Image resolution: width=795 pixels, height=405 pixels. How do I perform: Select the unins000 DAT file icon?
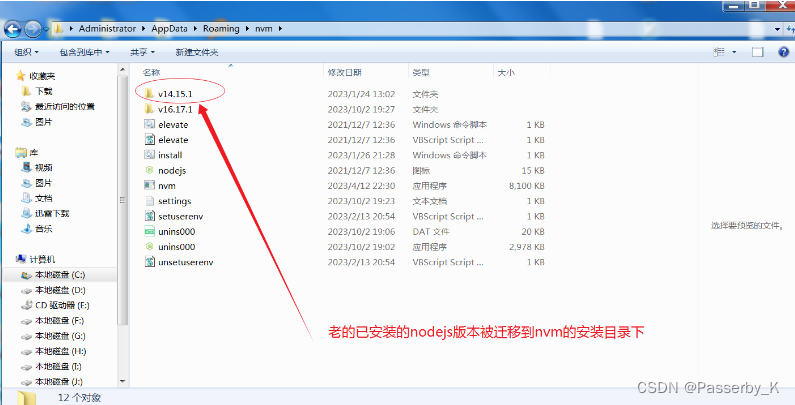coord(149,231)
